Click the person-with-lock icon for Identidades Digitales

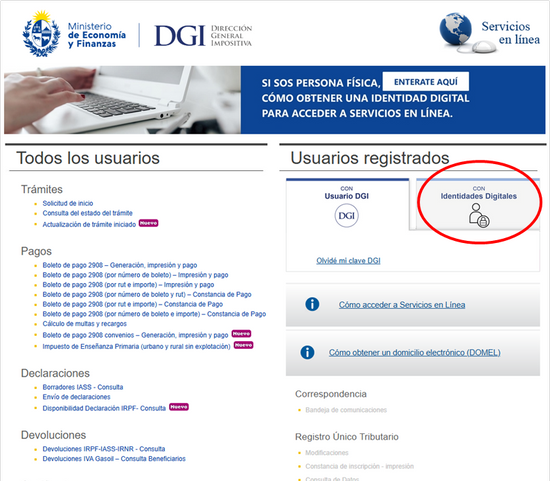point(479,215)
